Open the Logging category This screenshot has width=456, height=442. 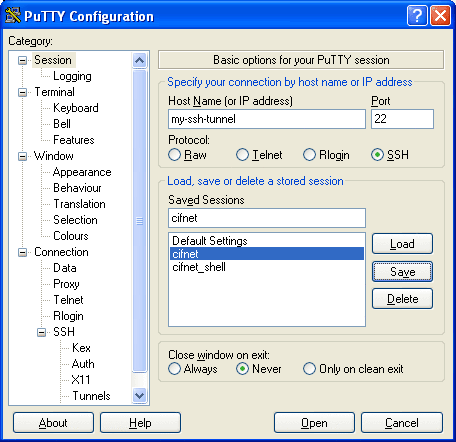(x=72, y=76)
